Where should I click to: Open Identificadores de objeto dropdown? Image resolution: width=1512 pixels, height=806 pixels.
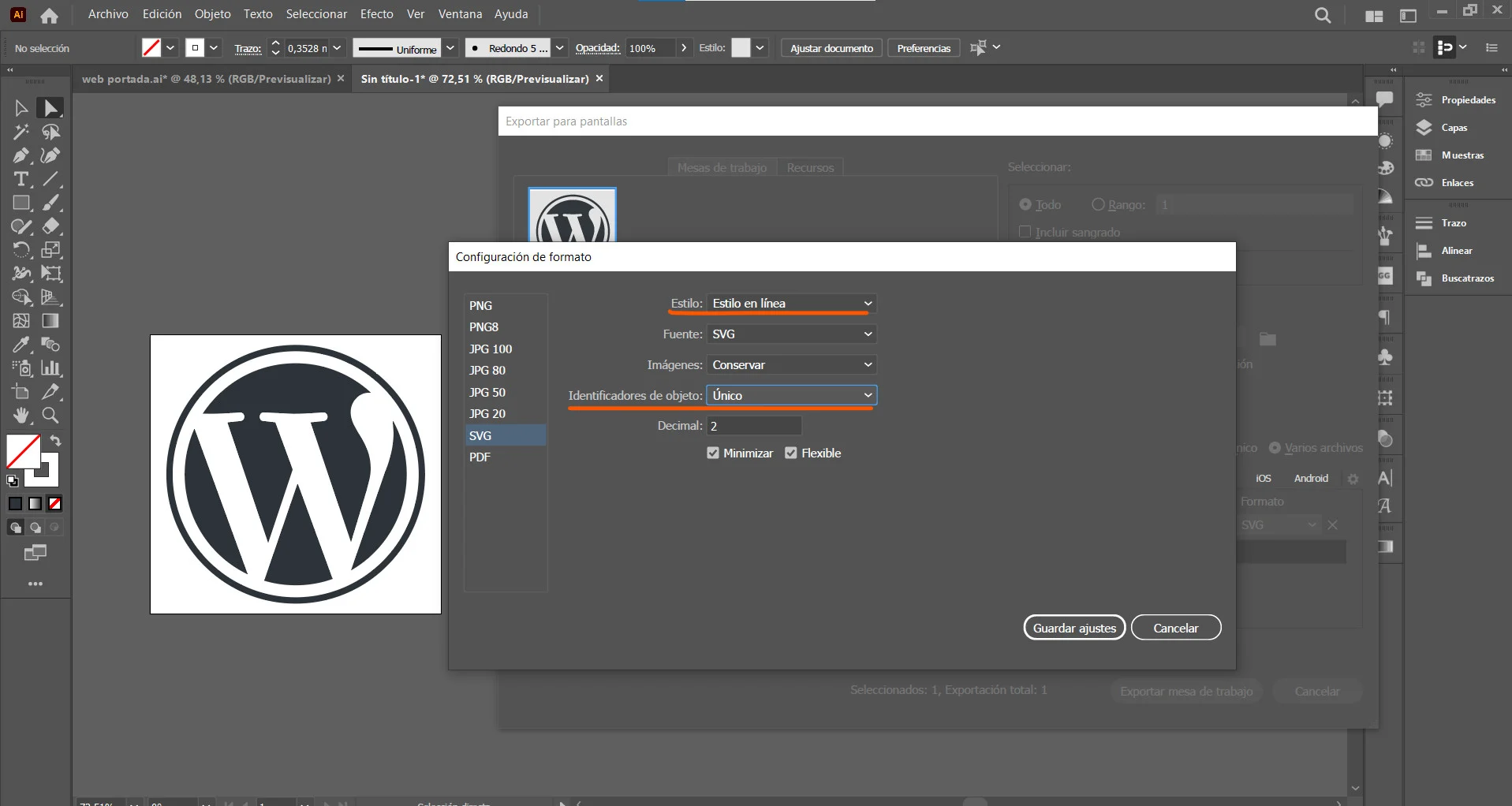pos(792,395)
